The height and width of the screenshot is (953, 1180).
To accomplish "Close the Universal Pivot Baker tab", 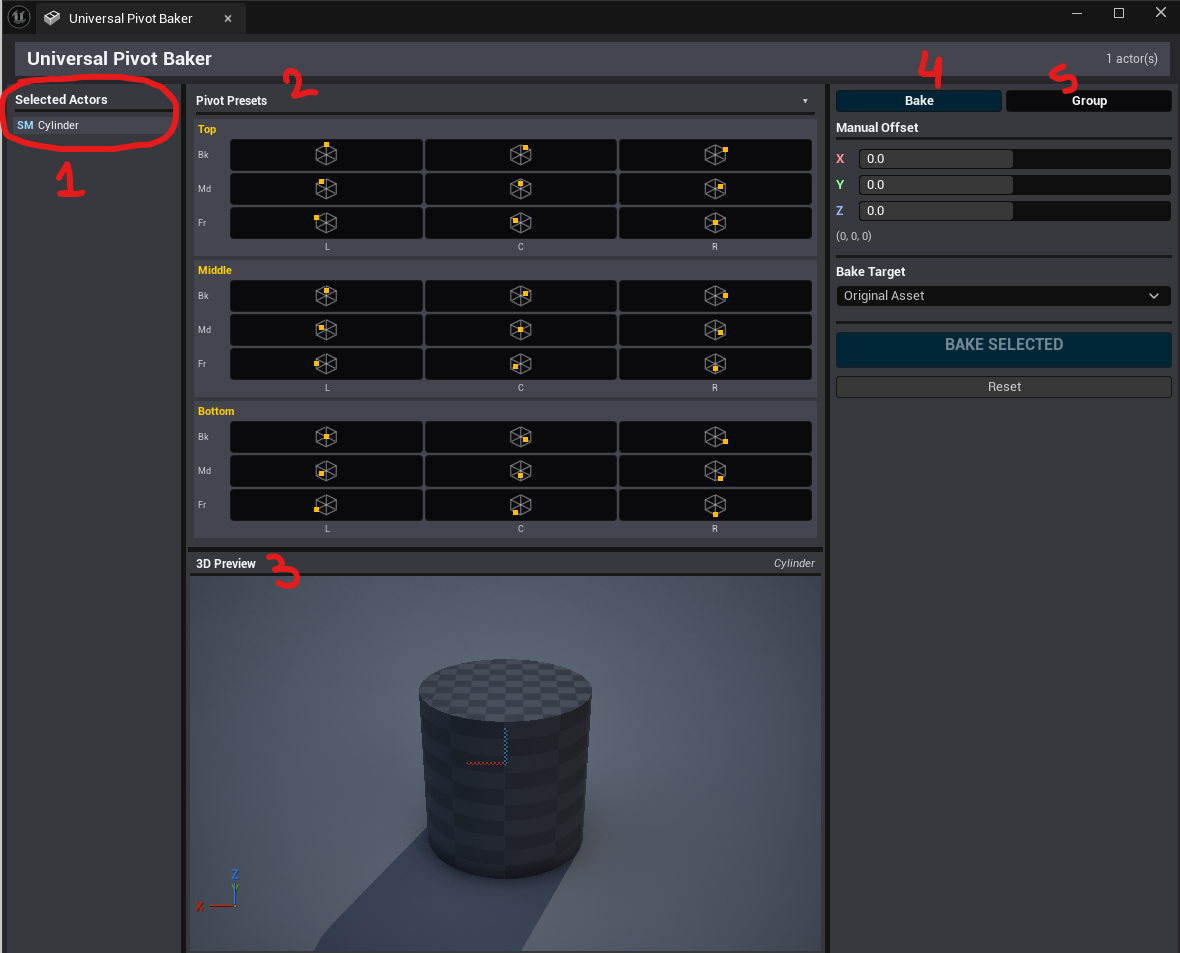I will click(228, 19).
